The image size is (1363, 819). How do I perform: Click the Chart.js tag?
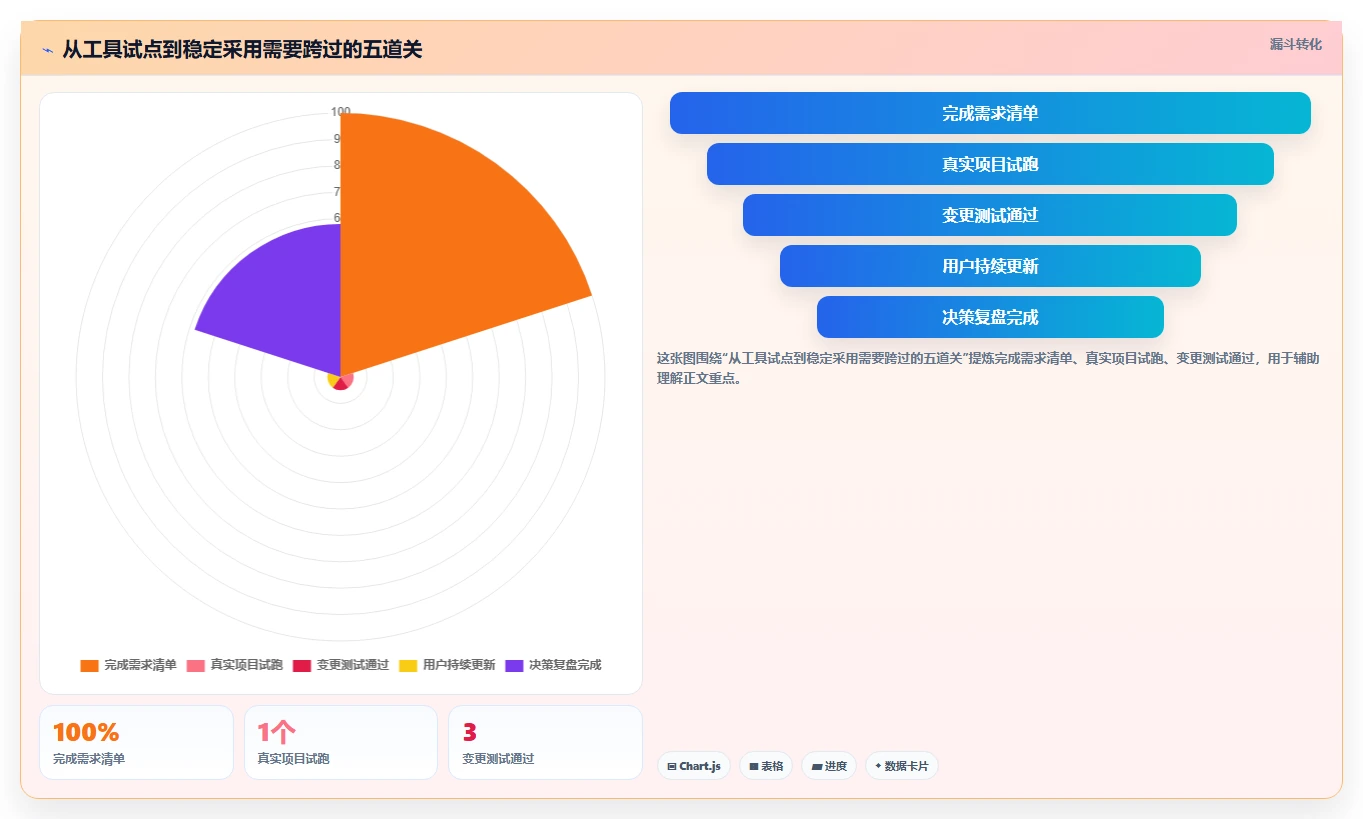(x=694, y=766)
